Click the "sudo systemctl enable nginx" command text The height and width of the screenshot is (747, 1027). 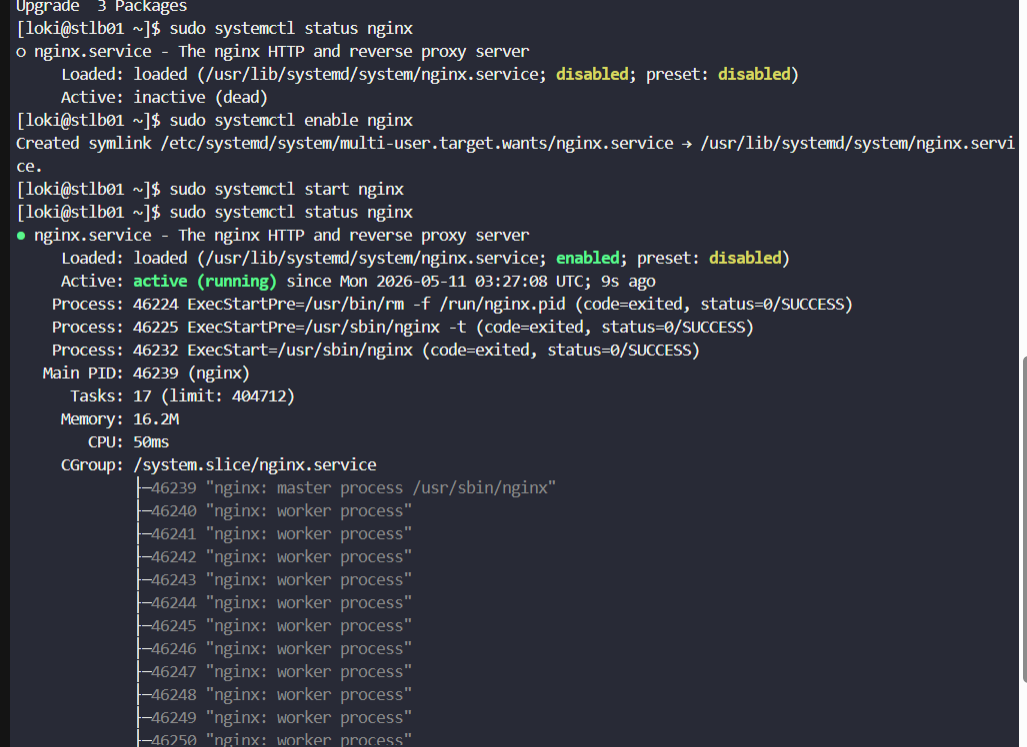point(291,120)
